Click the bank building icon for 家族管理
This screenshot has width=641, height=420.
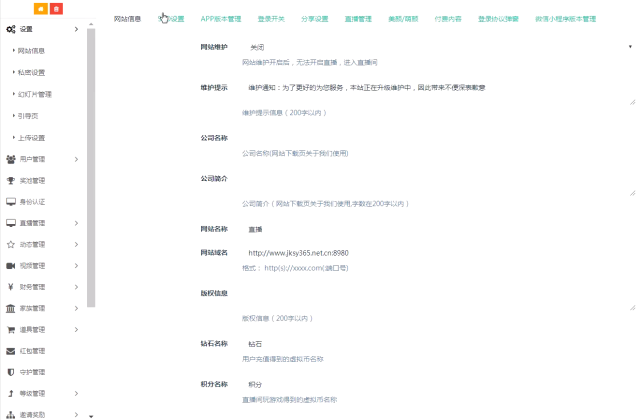[x=11, y=308]
